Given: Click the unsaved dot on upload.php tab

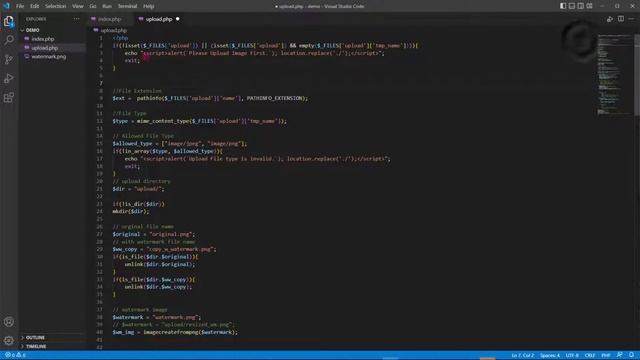Looking at the screenshot, I should tap(178, 19).
